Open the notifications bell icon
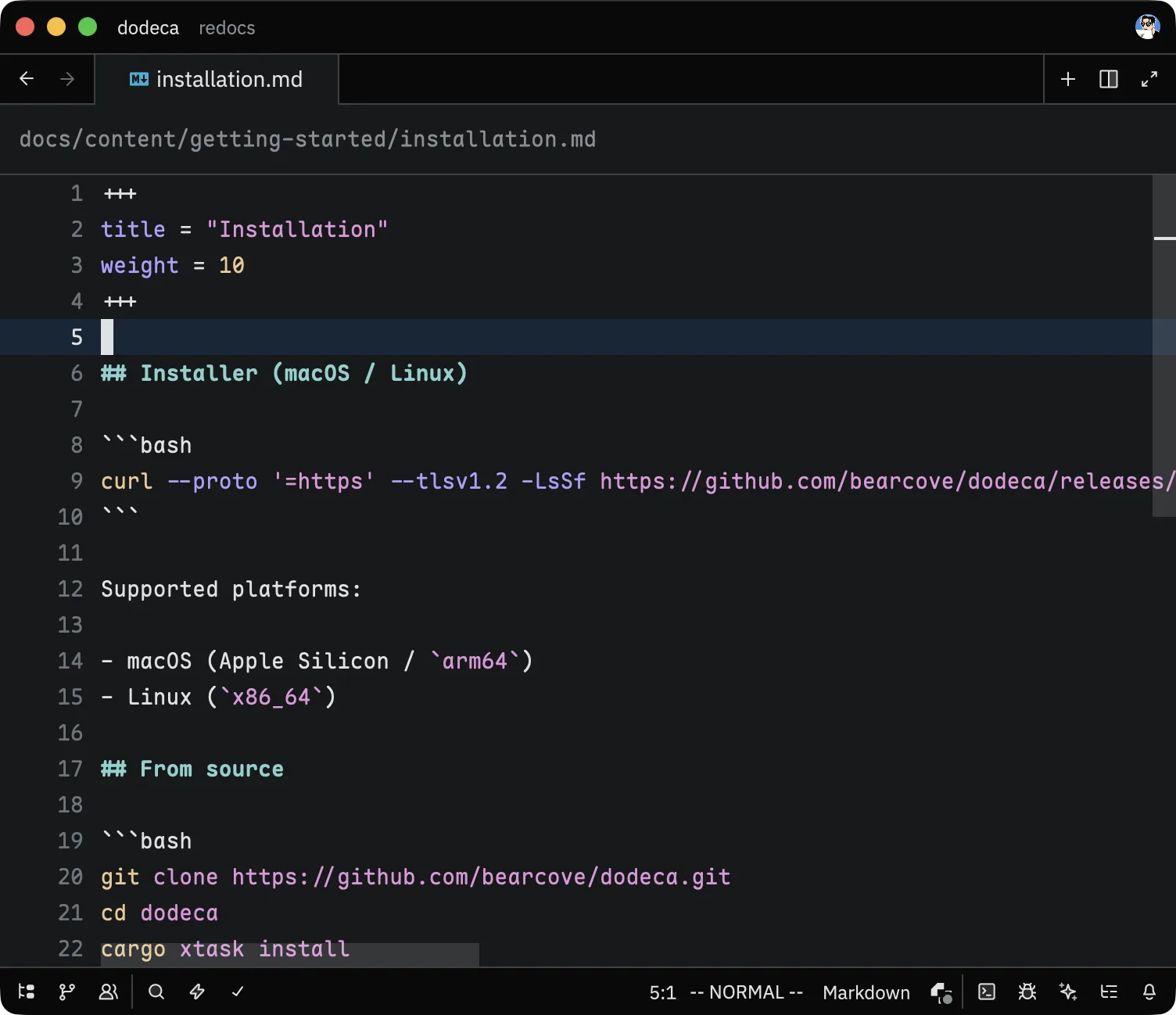The height and width of the screenshot is (1015, 1176). coord(1150,992)
